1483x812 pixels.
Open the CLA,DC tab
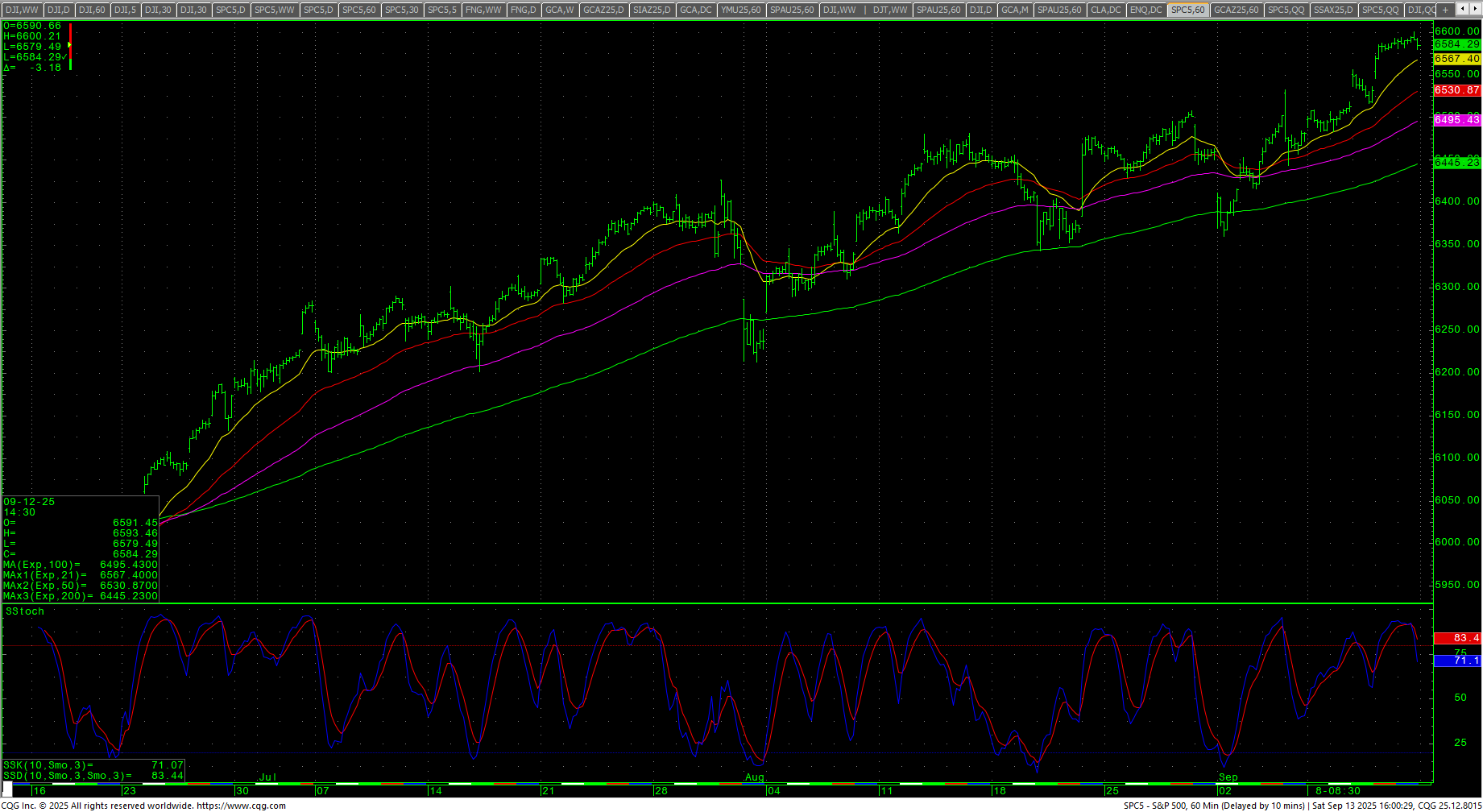[x=1104, y=10]
